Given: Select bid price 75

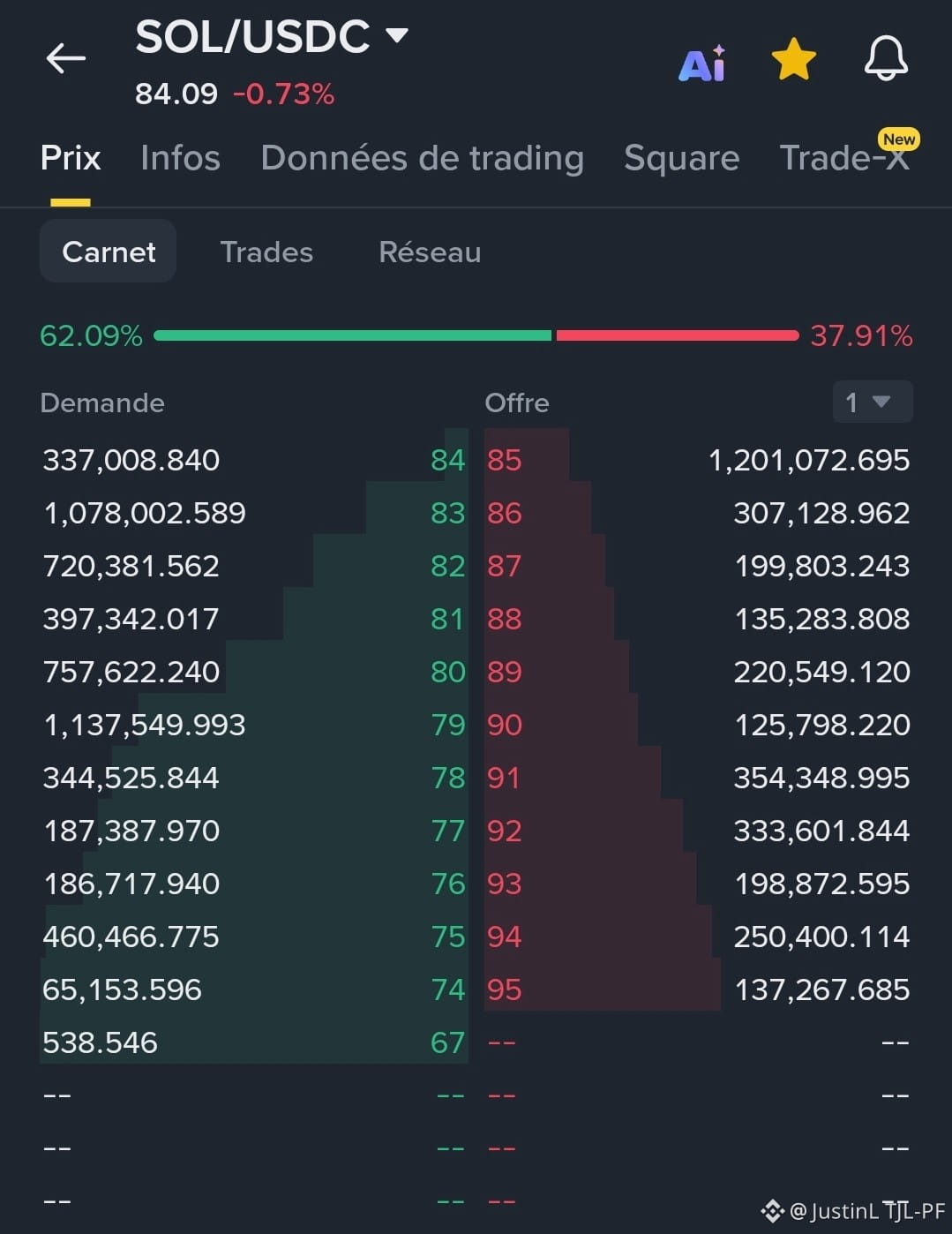Looking at the screenshot, I should (447, 937).
